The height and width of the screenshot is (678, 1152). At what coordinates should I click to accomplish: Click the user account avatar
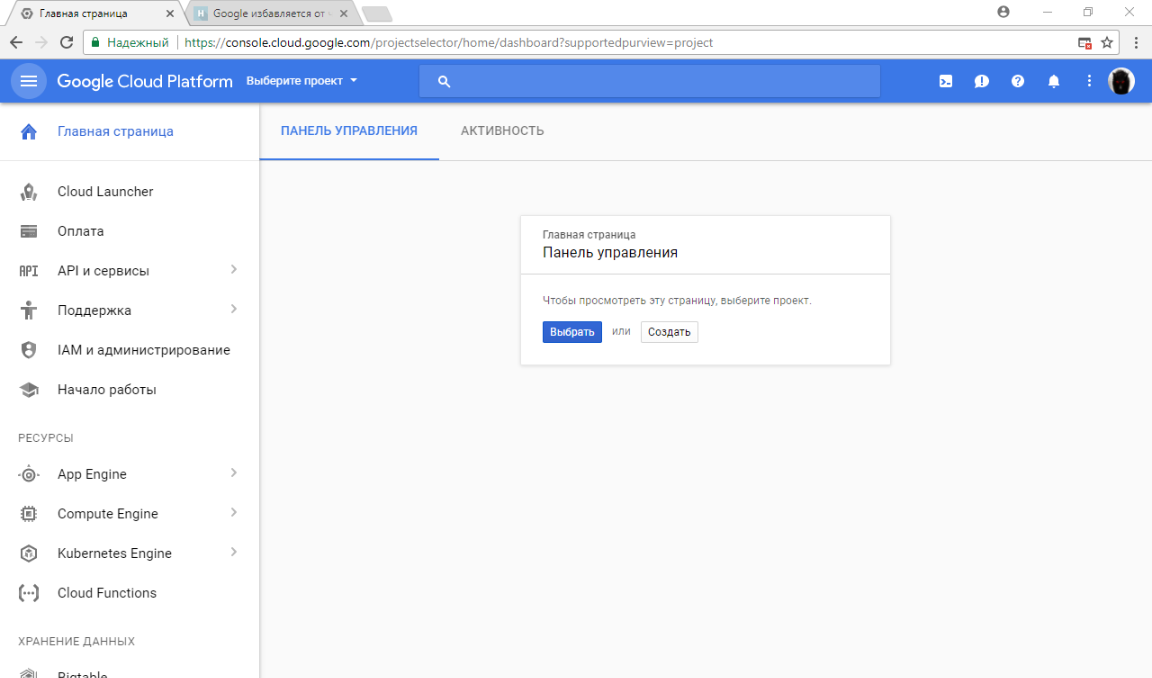click(1121, 82)
